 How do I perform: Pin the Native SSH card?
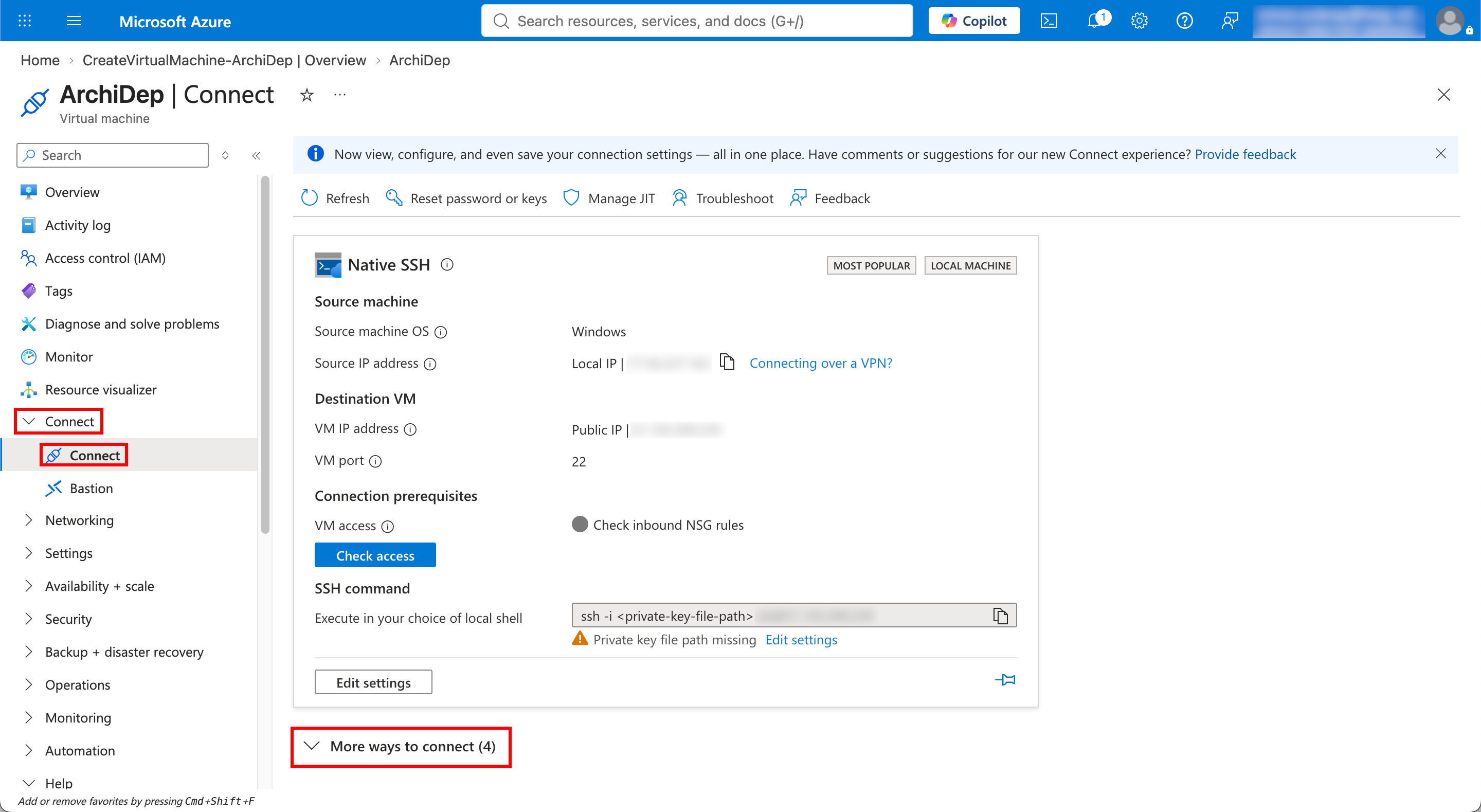click(1005, 680)
